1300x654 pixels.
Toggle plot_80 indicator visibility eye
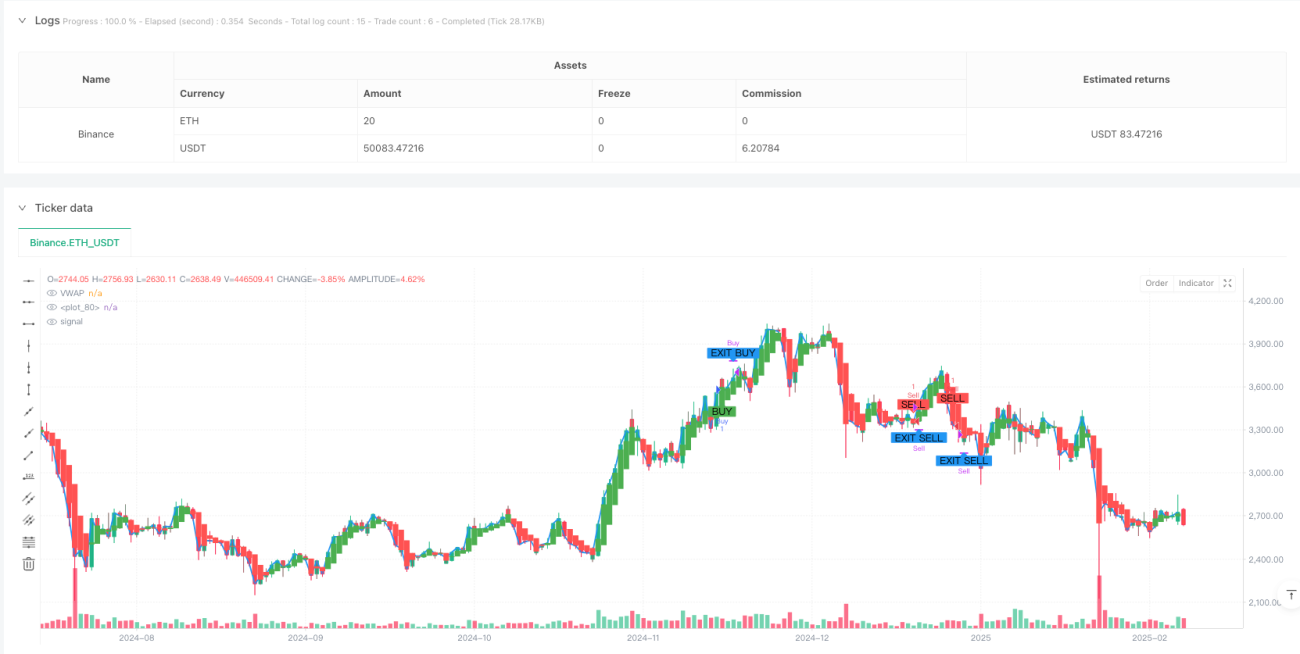(x=52, y=307)
